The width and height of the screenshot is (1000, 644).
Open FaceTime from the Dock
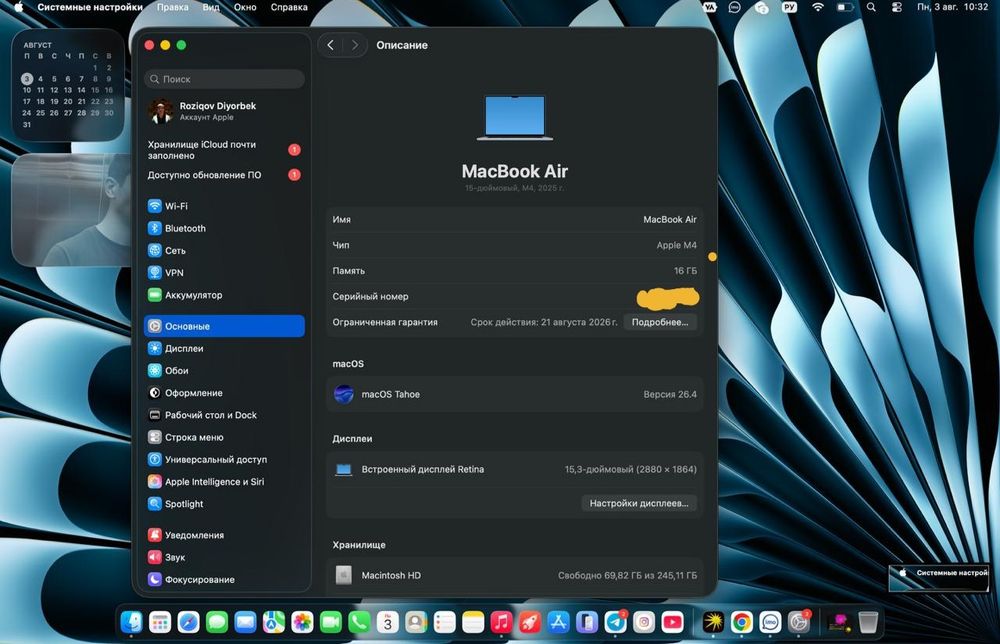click(x=330, y=622)
